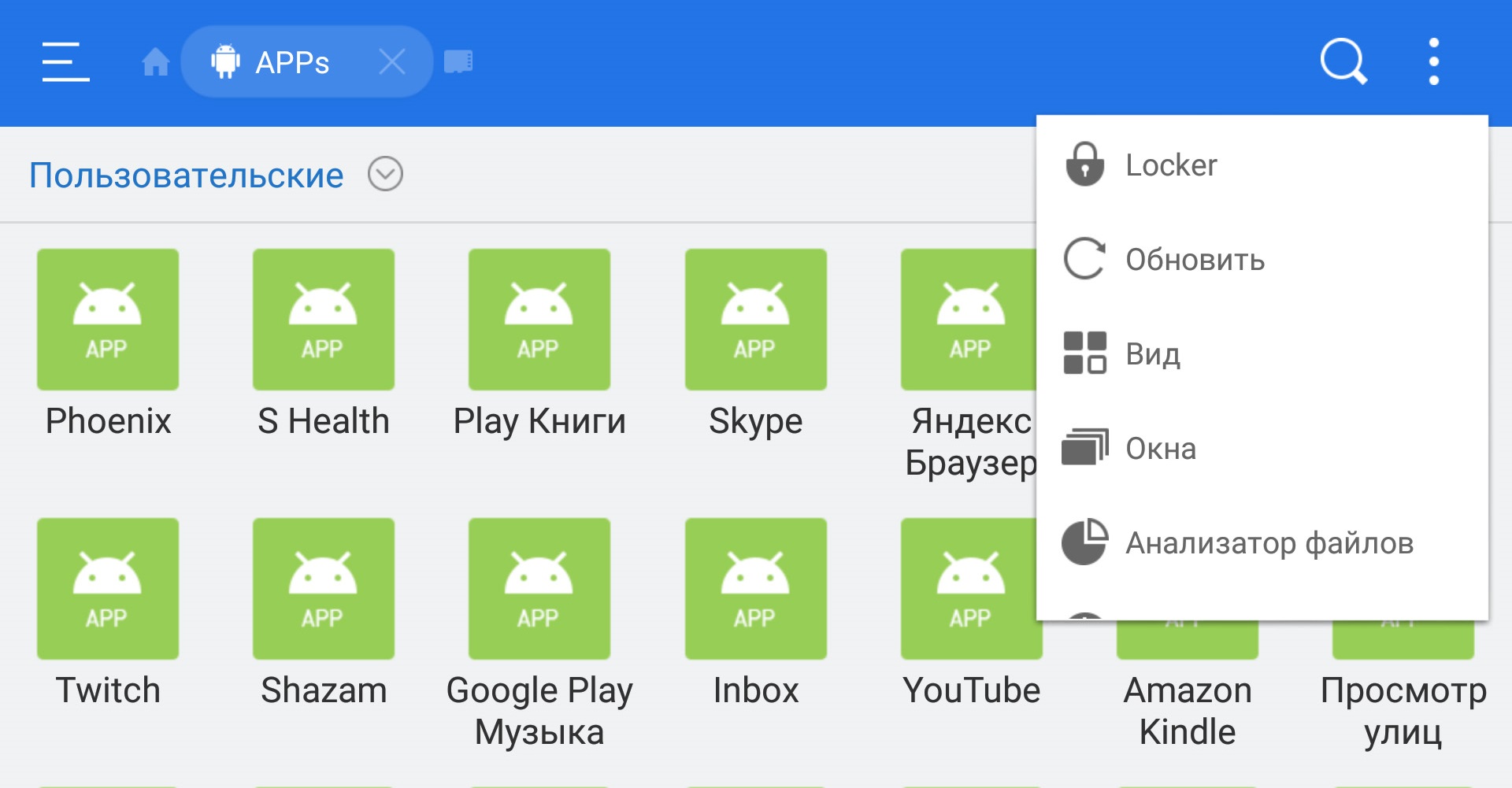Open the Phoenix app icon
Image resolution: width=1512 pixels, height=788 pixels.
[x=108, y=320]
